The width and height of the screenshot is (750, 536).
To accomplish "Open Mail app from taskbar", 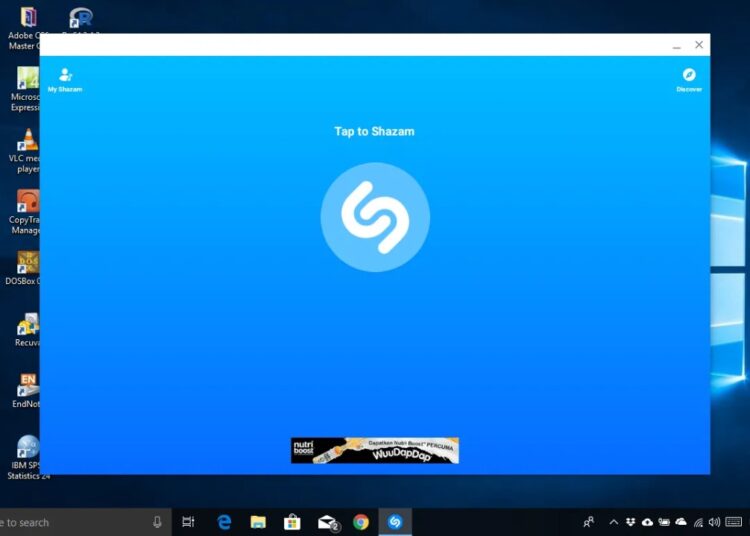I will (328, 523).
